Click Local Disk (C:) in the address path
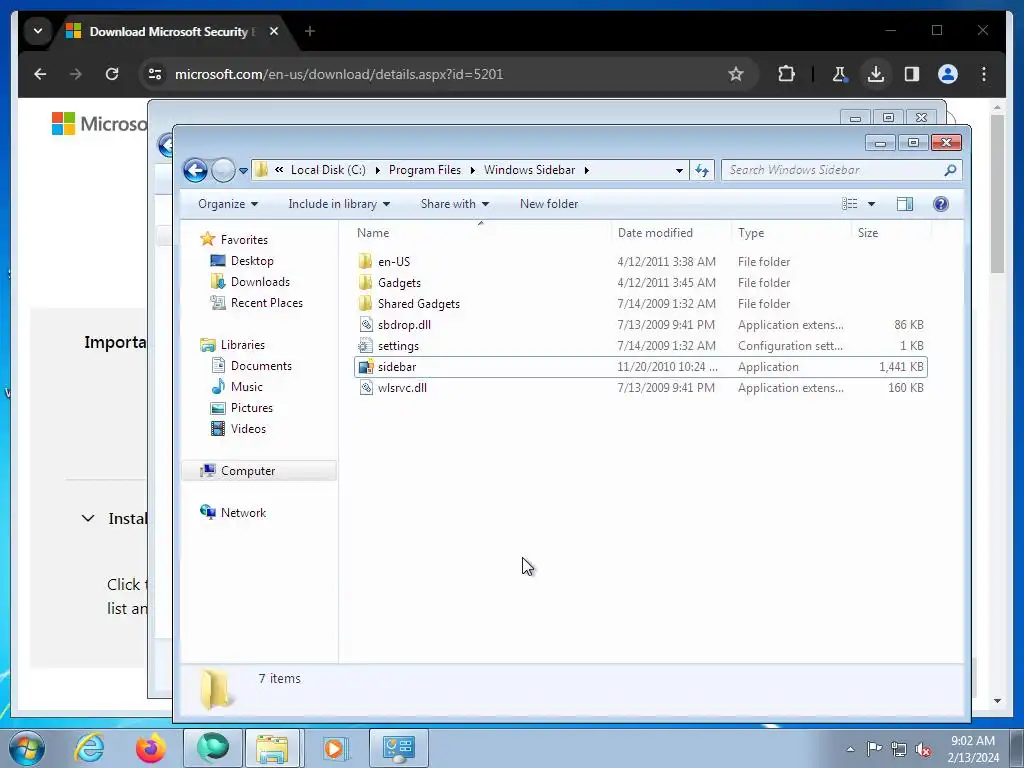 328,170
